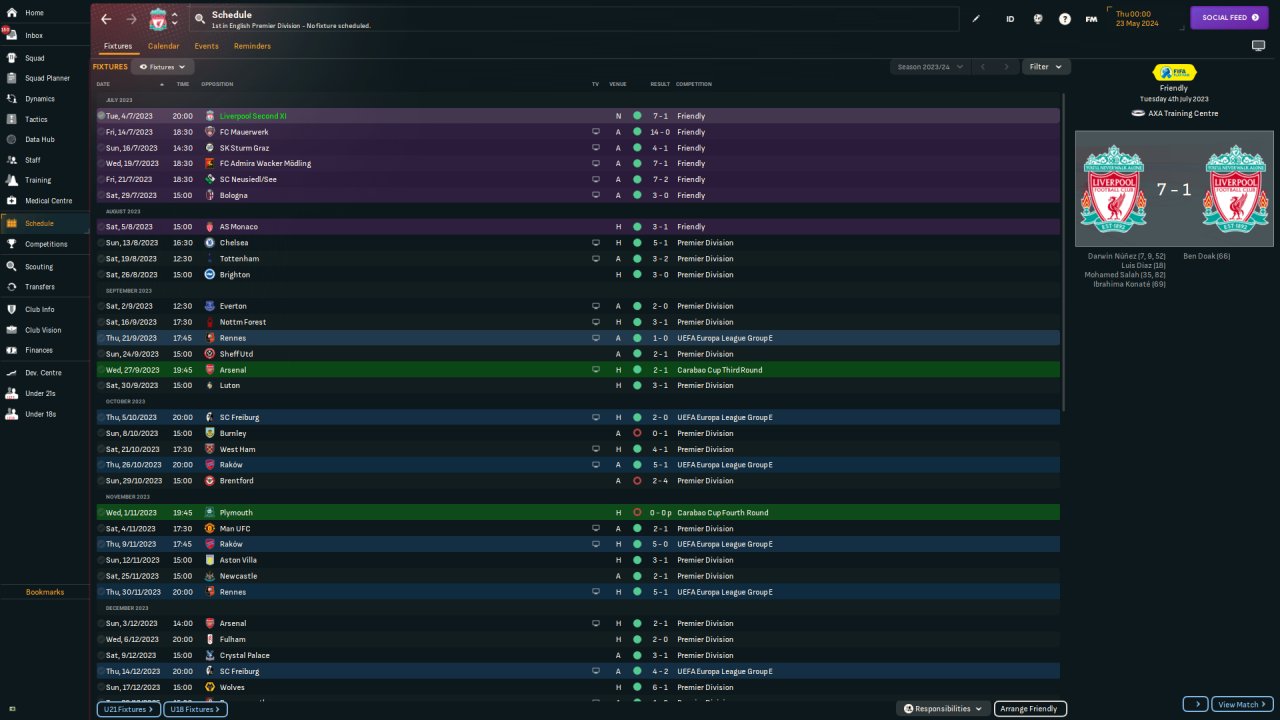Open the ID button in top bar
Screen dimensions: 1280x720
point(1010,19)
